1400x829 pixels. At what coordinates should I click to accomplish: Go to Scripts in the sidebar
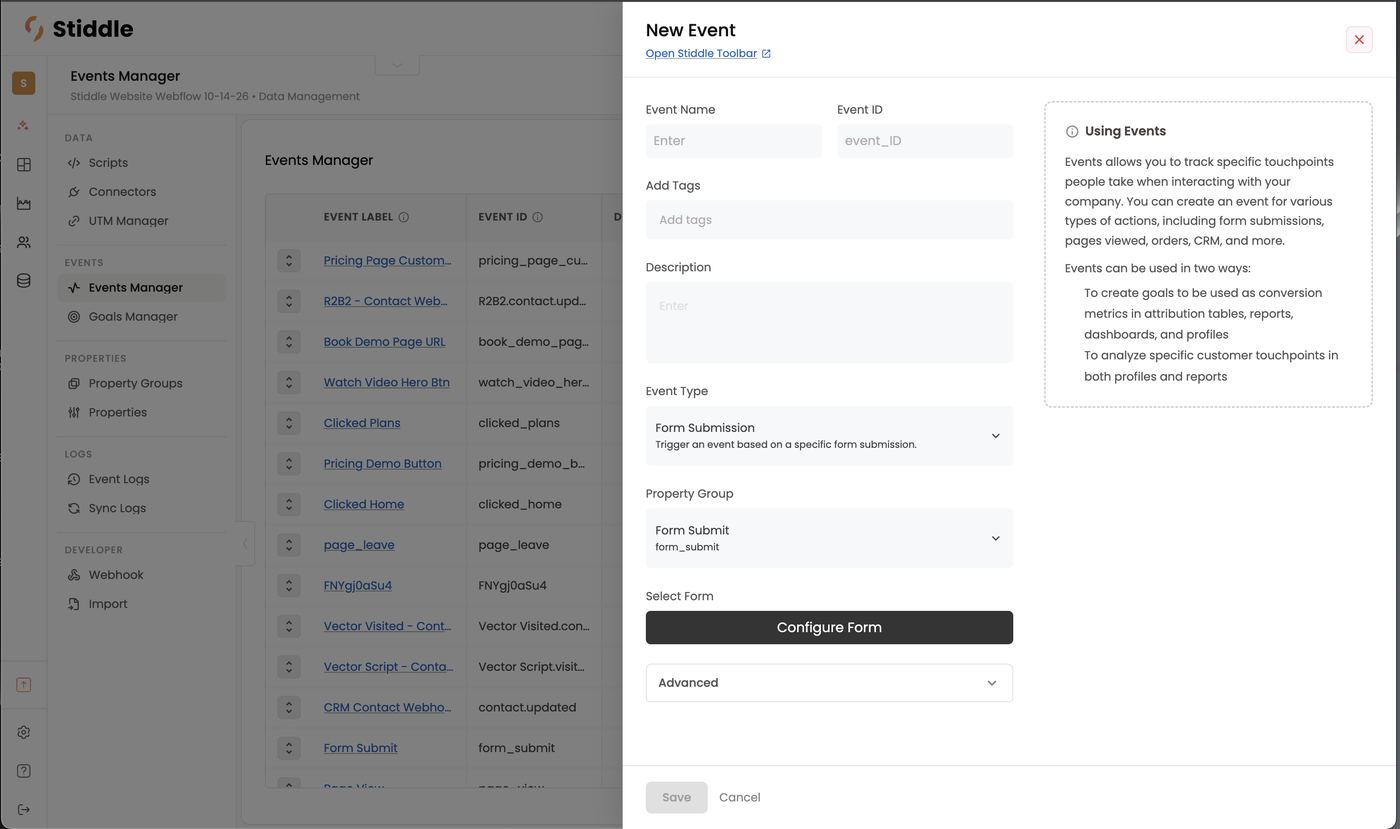[x=107, y=163]
